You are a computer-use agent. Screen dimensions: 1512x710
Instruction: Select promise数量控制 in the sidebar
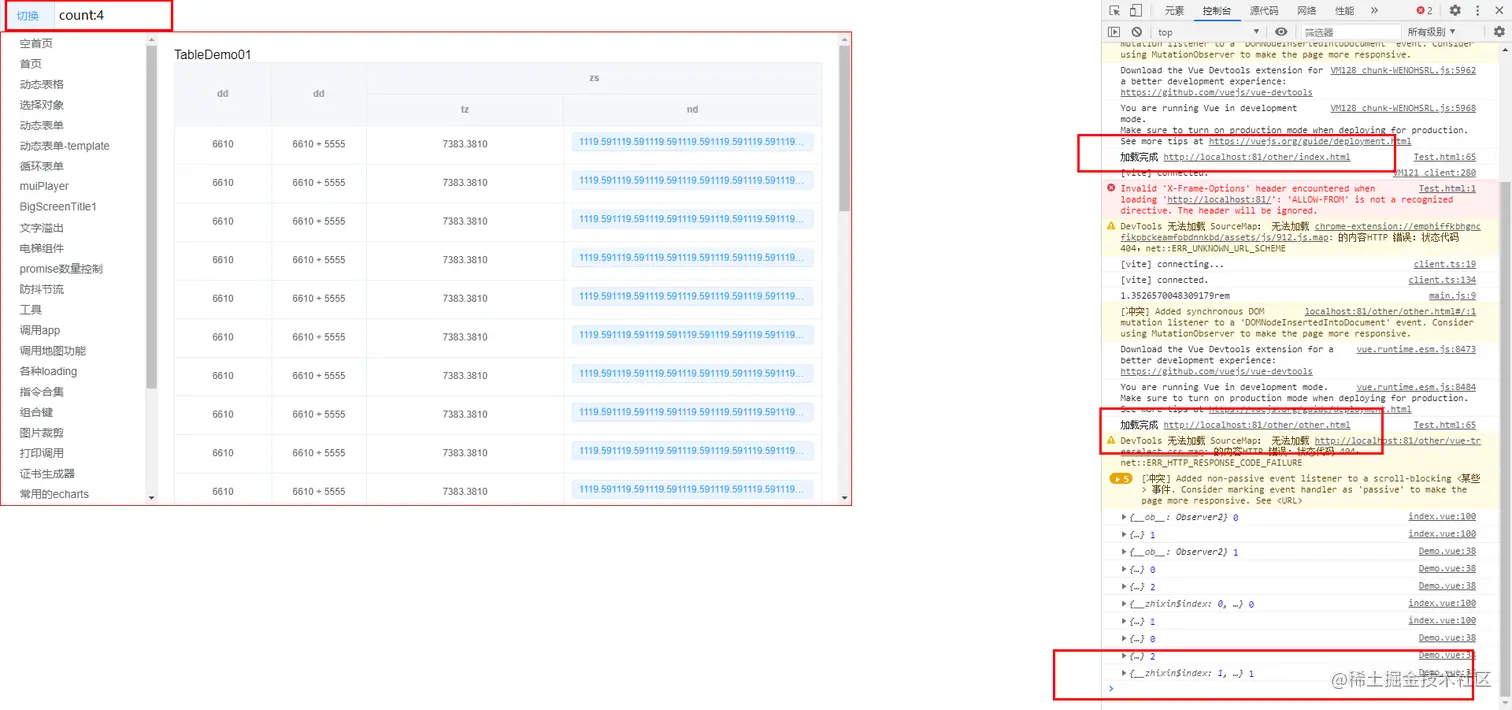61,269
